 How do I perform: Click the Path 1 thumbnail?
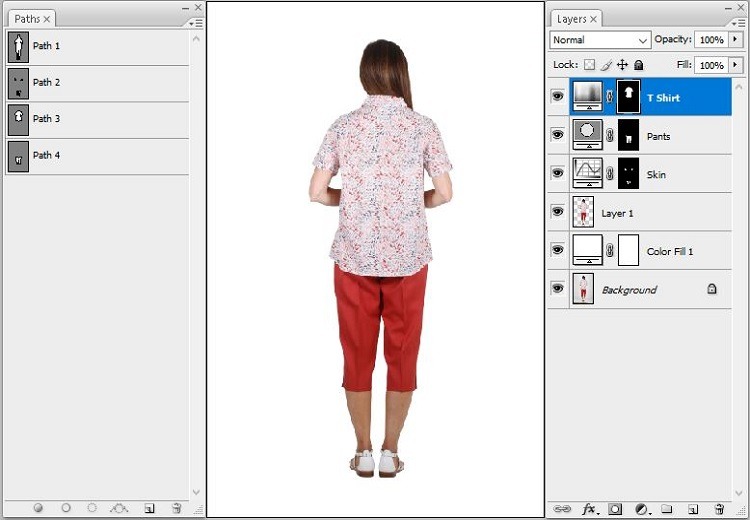pyautogui.click(x=18, y=47)
